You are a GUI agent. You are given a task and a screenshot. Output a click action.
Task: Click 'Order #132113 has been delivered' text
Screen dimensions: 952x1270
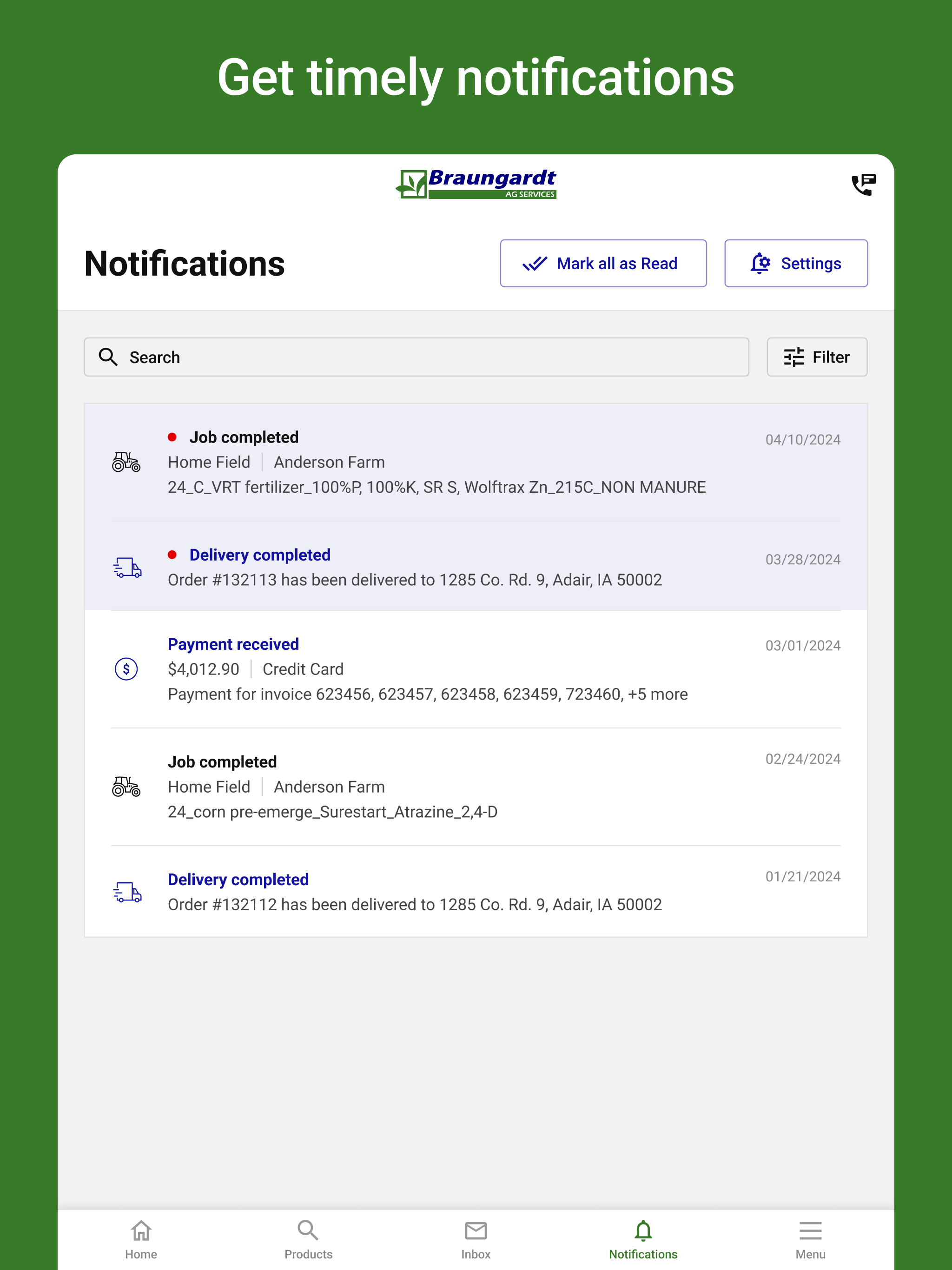415,580
